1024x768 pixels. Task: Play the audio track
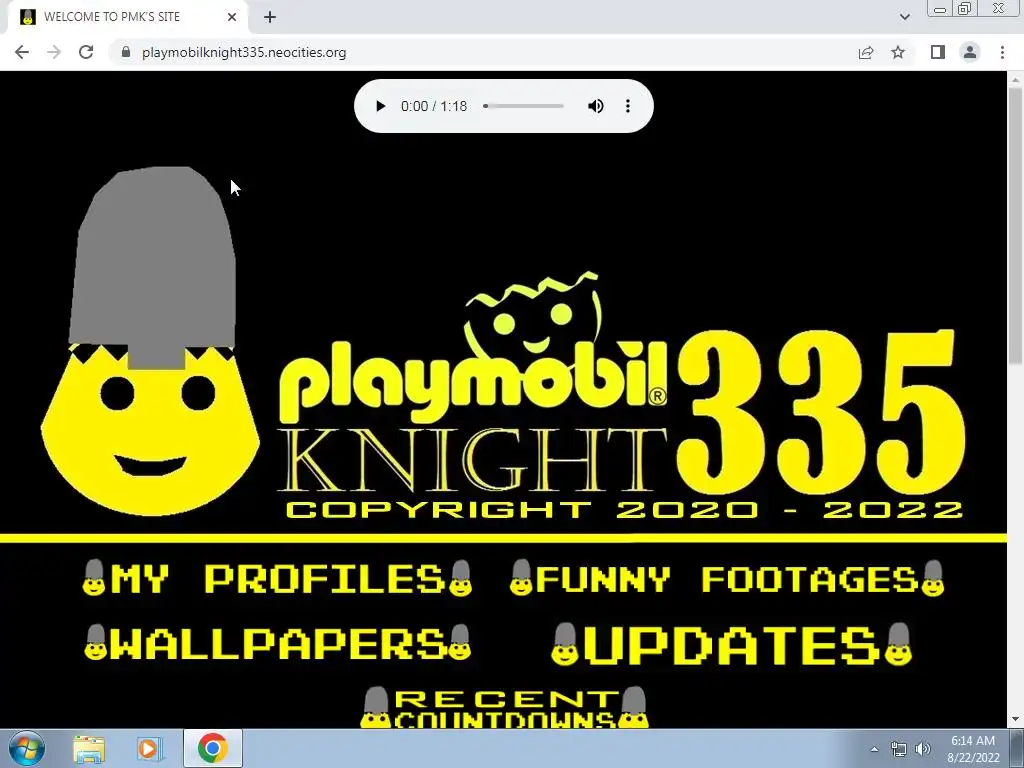click(x=380, y=106)
